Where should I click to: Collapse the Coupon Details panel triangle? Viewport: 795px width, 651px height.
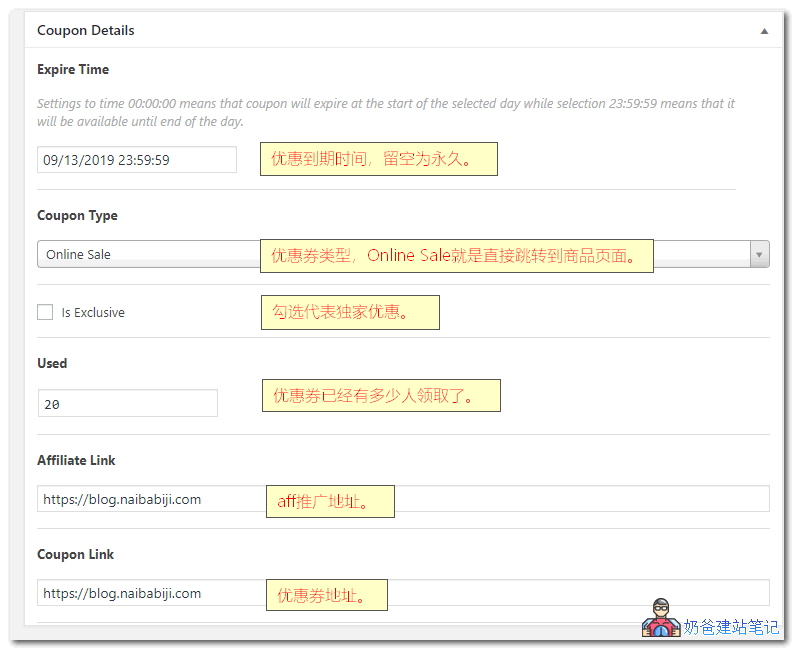764,31
